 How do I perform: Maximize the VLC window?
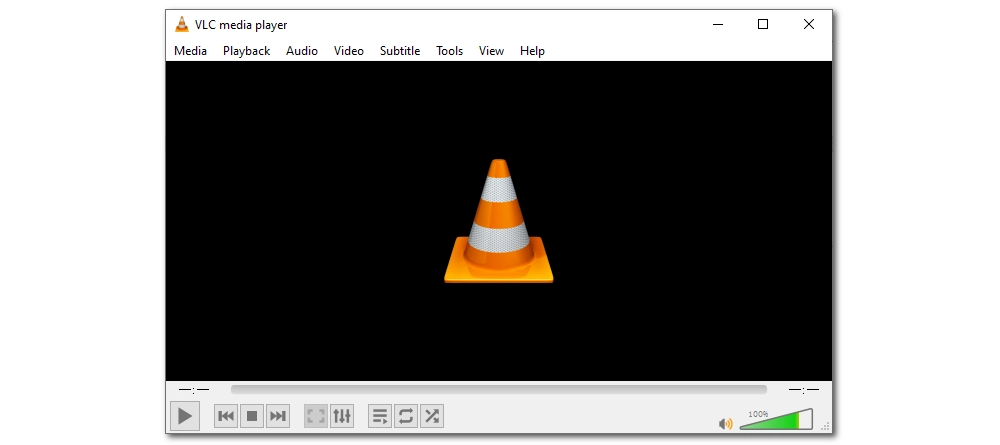(763, 25)
